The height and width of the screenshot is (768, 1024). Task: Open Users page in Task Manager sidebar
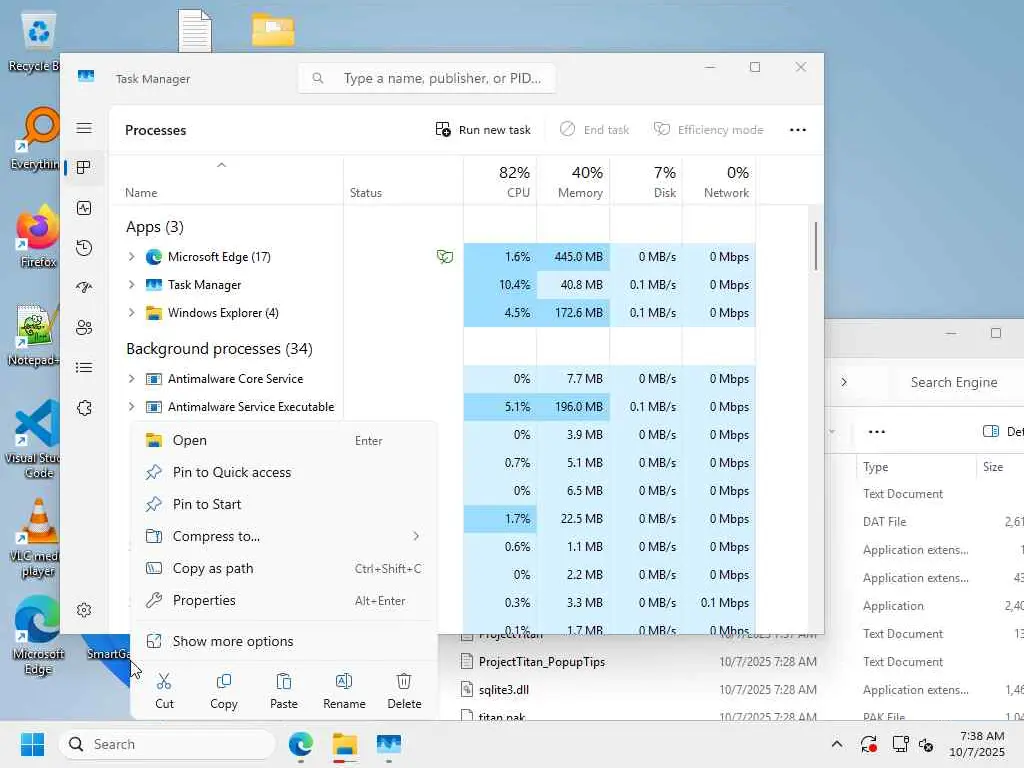(x=84, y=328)
